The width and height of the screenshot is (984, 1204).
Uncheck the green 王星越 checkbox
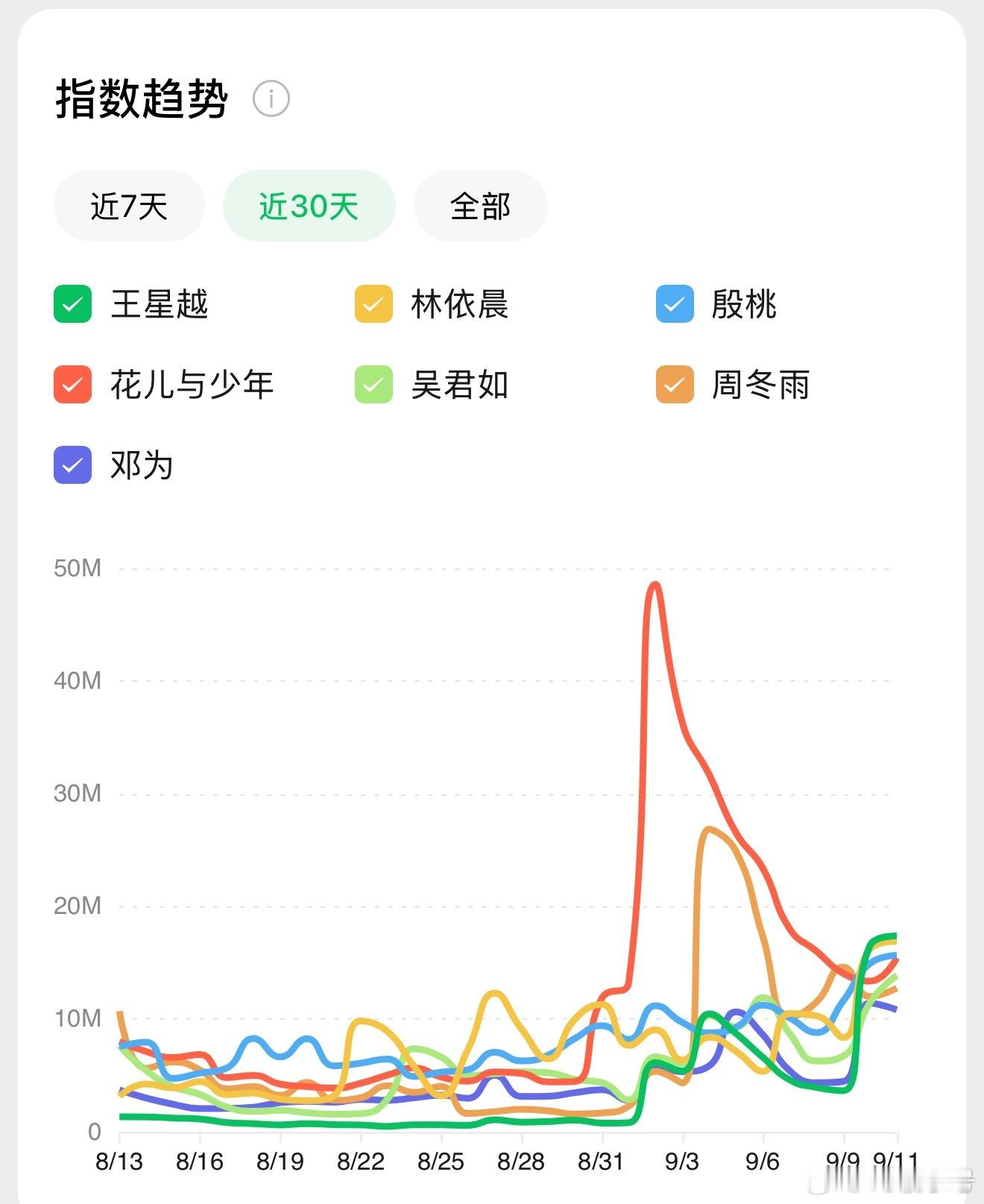click(x=72, y=304)
